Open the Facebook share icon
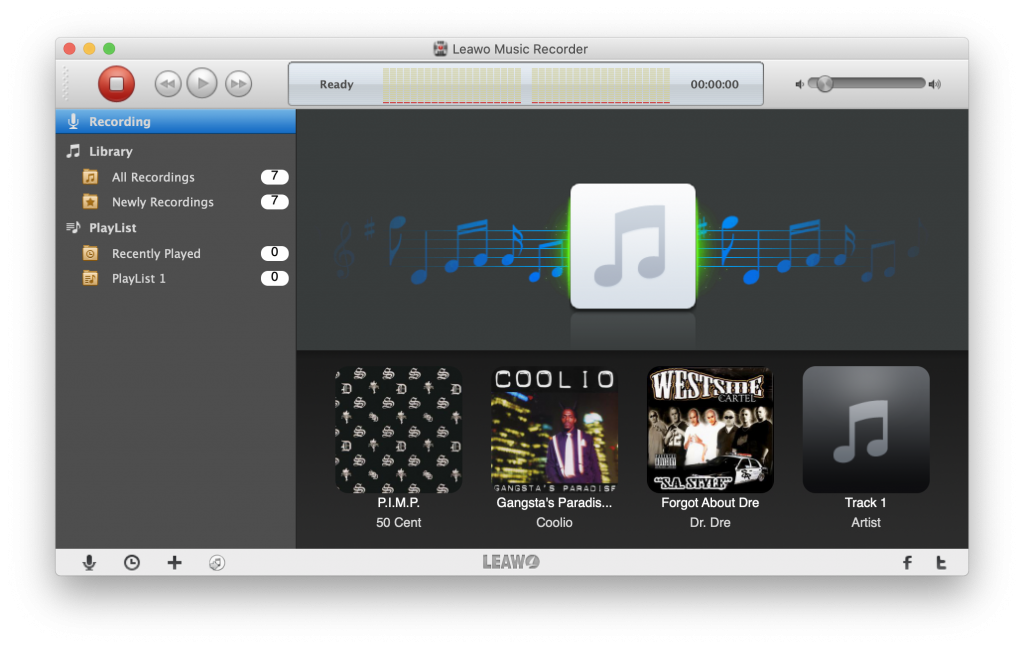Image resolution: width=1024 pixels, height=649 pixels. (x=907, y=563)
